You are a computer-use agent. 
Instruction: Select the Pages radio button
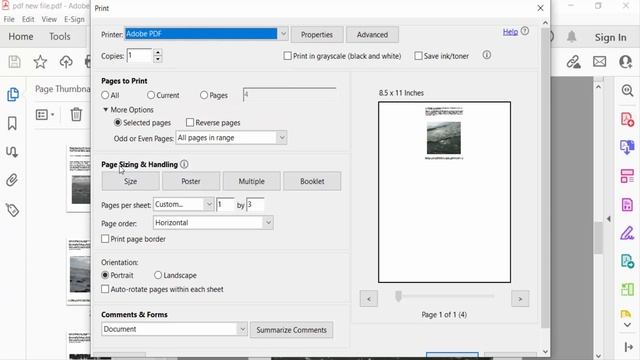pyautogui.click(x=204, y=95)
